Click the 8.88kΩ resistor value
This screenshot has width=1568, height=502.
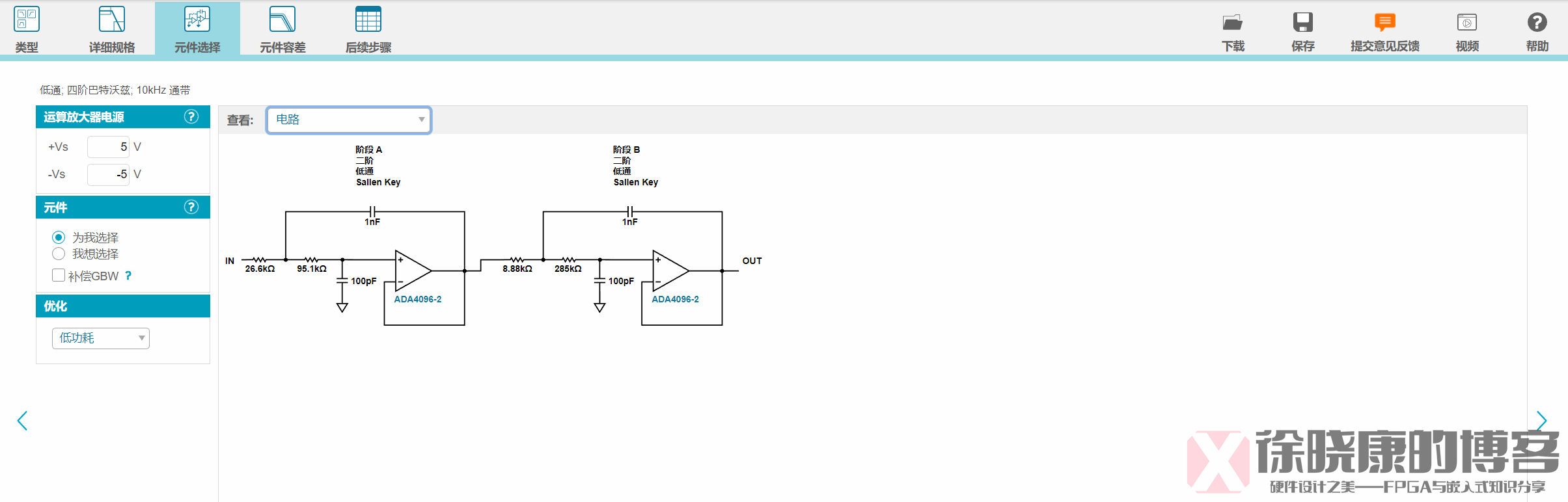[x=517, y=269]
